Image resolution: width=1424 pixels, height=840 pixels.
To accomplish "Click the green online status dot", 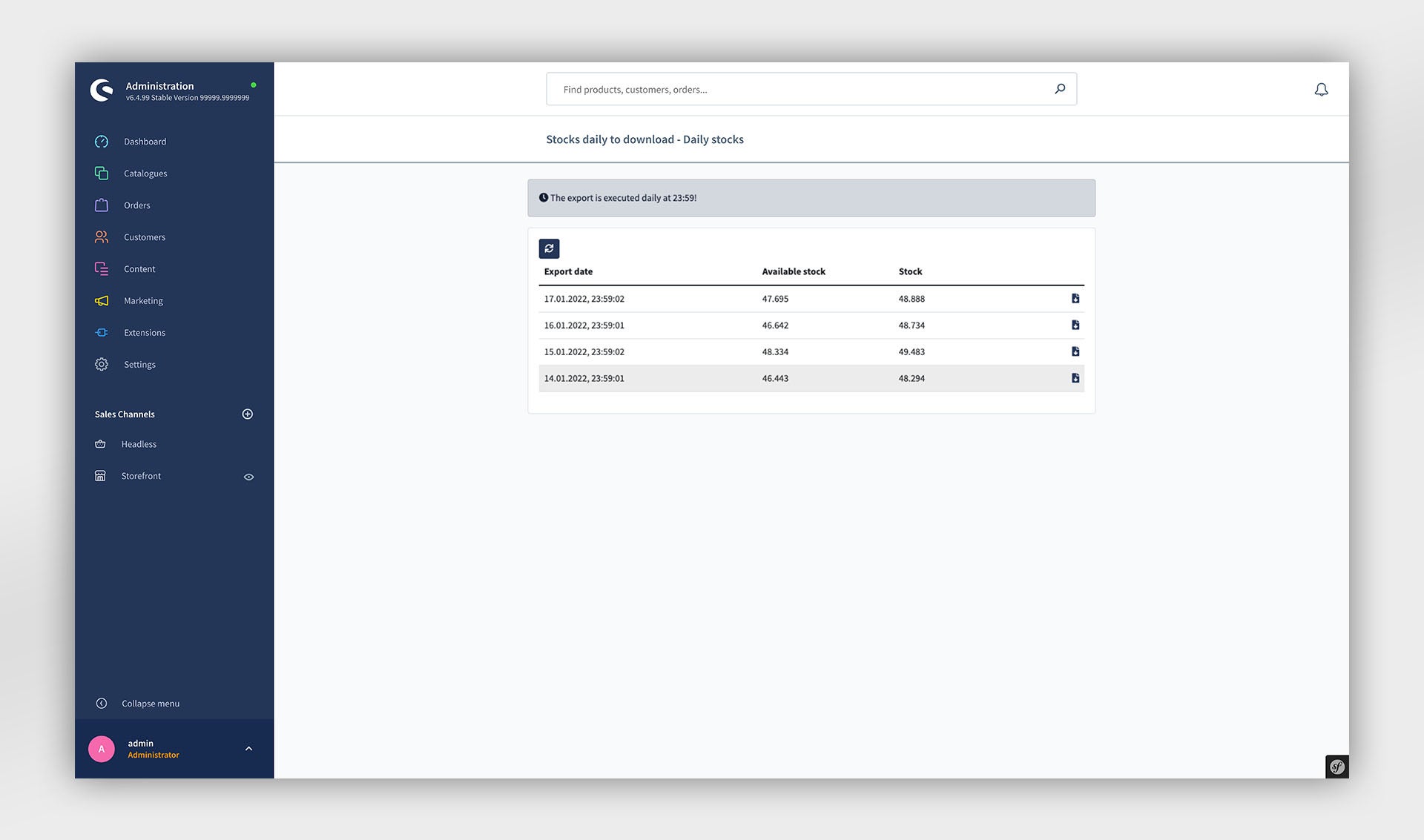I will pos(254,85).
